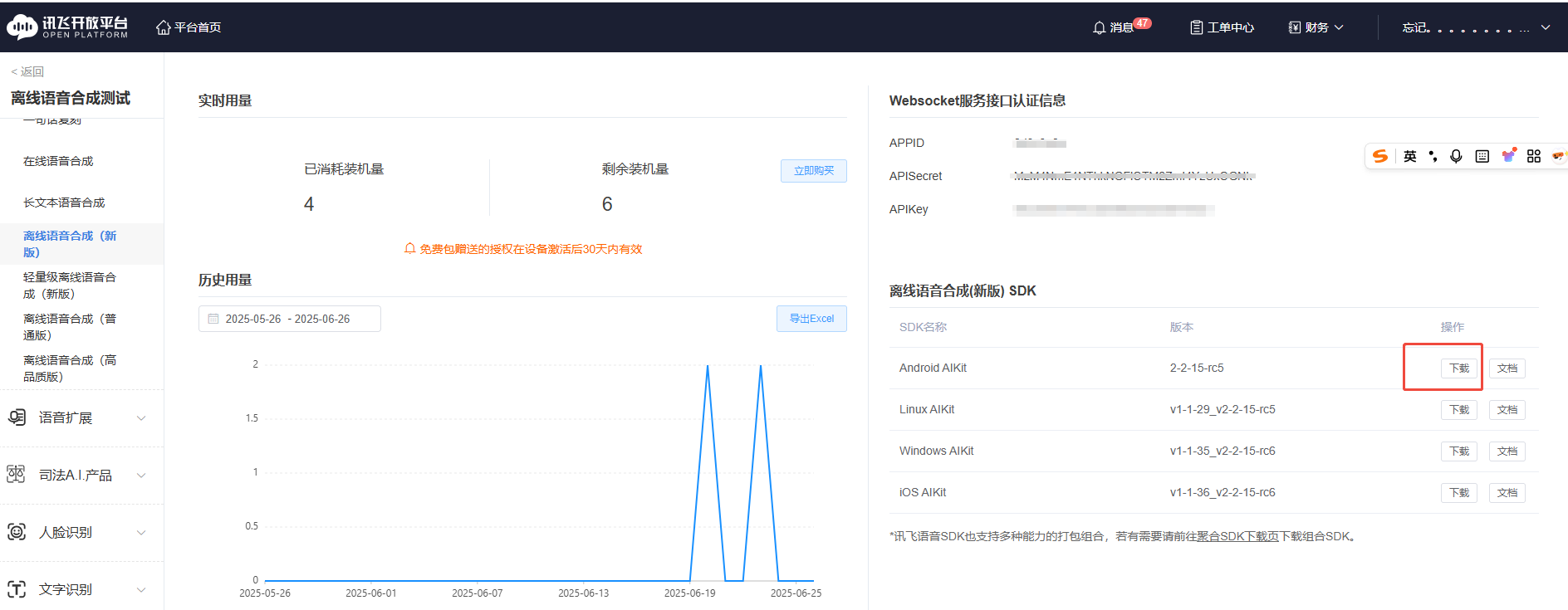Click the IME skin shirt icon
This screenshot has width=1568, height=610.
click(1508, 156)
